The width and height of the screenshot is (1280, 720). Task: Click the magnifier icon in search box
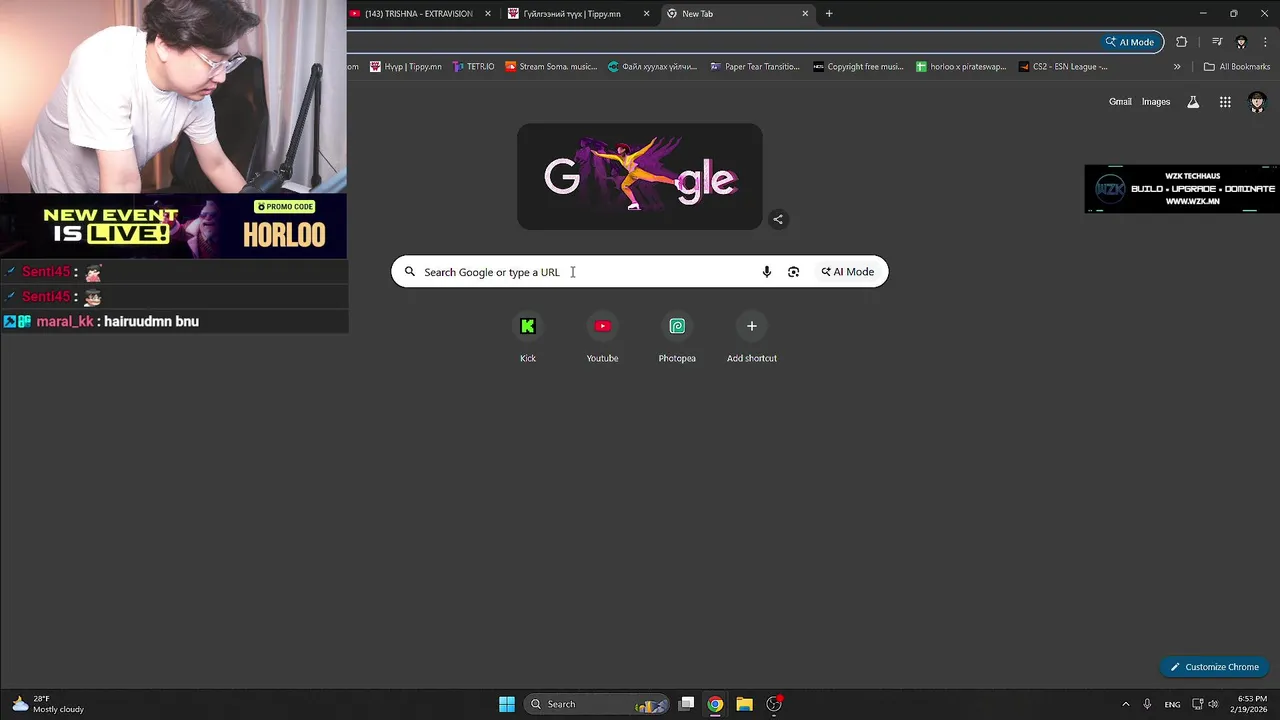click(409, 272)
